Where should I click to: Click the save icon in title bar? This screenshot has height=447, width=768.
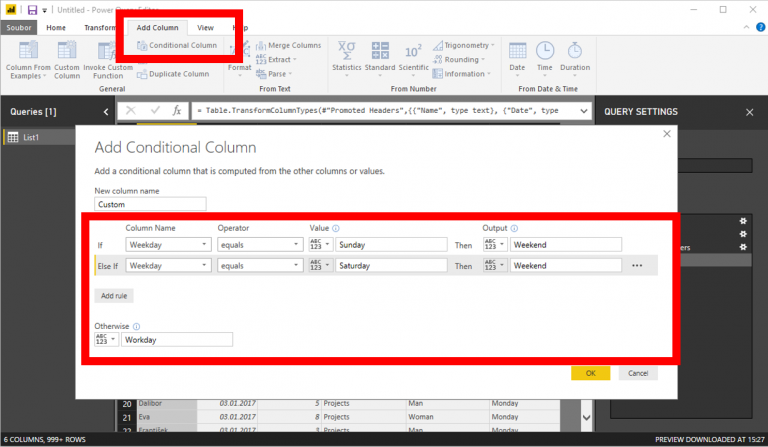32,10
